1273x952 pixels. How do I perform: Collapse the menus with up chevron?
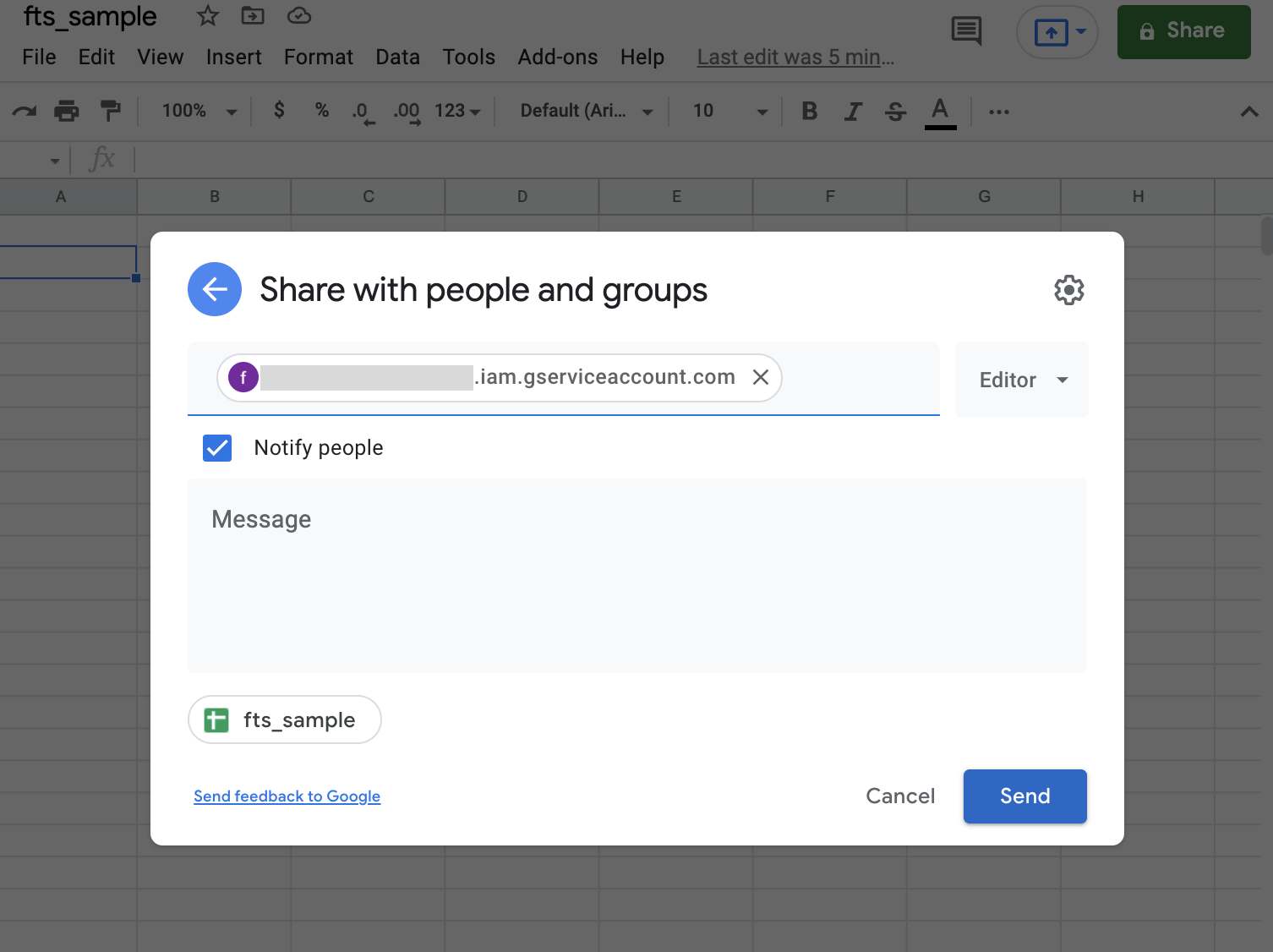click(x=1249, y=112)
